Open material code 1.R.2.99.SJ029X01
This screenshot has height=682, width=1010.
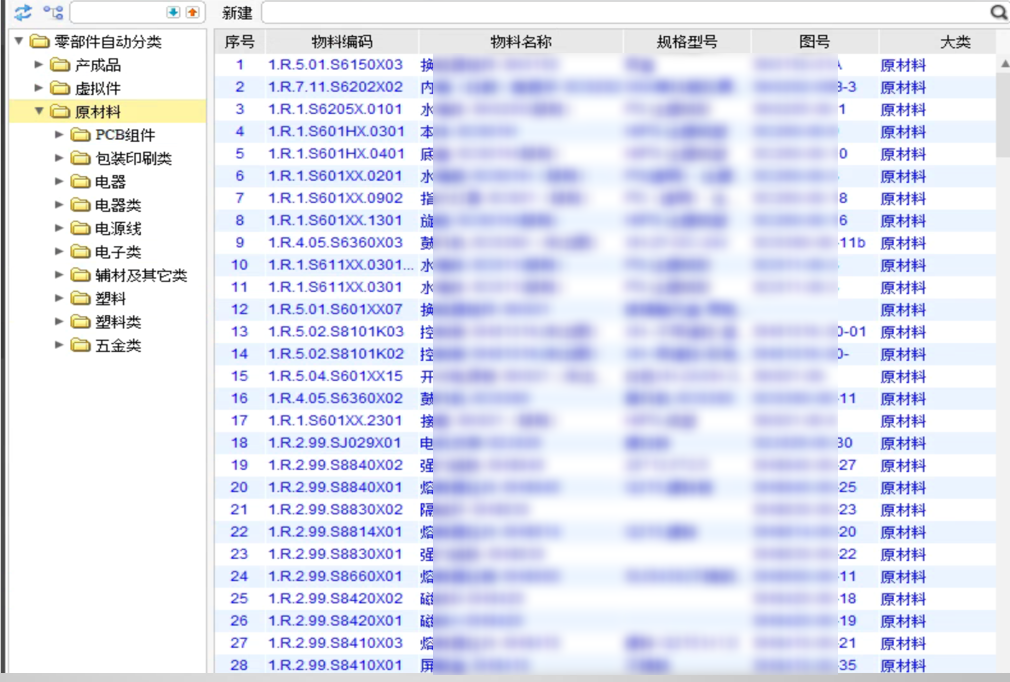[334, 442]
